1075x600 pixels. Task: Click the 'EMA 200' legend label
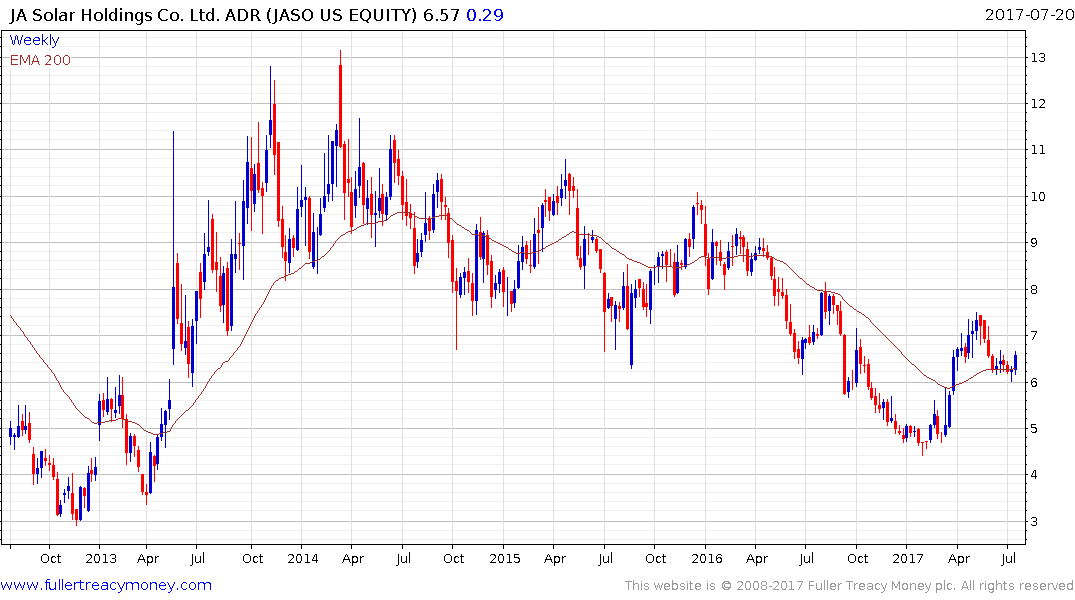[x=40, y=60]
